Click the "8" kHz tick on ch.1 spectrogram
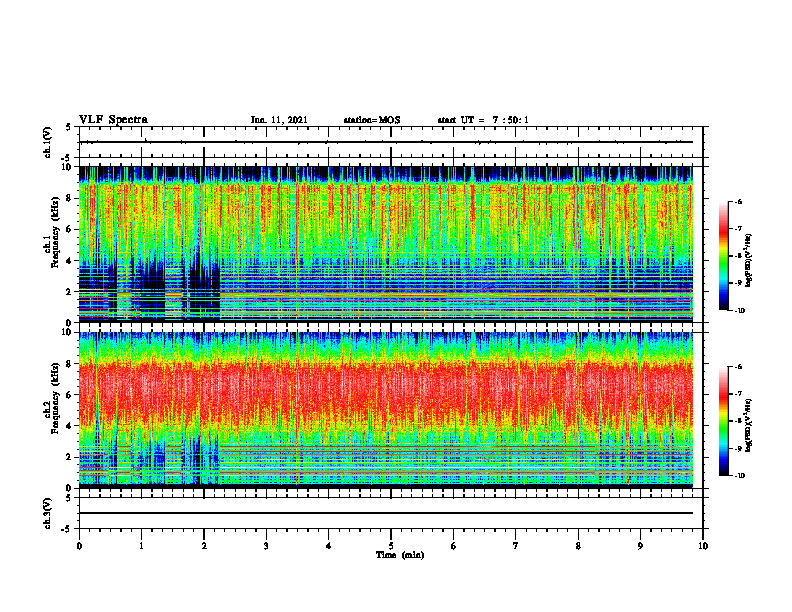This screenshot has height=612, width=792. click(69, 198)
